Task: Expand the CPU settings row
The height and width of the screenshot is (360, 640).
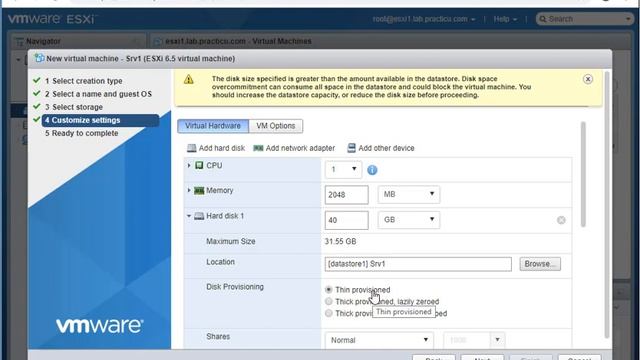Action: pyautogui.click(x=189, y=165)
